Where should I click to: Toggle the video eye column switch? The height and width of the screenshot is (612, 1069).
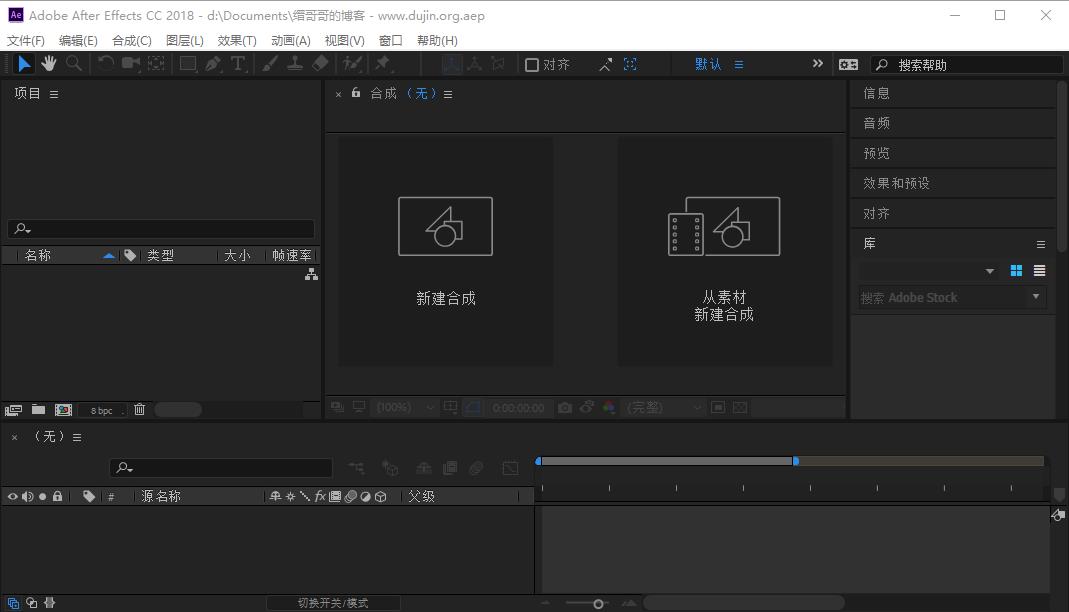click(x=12, y=496)
